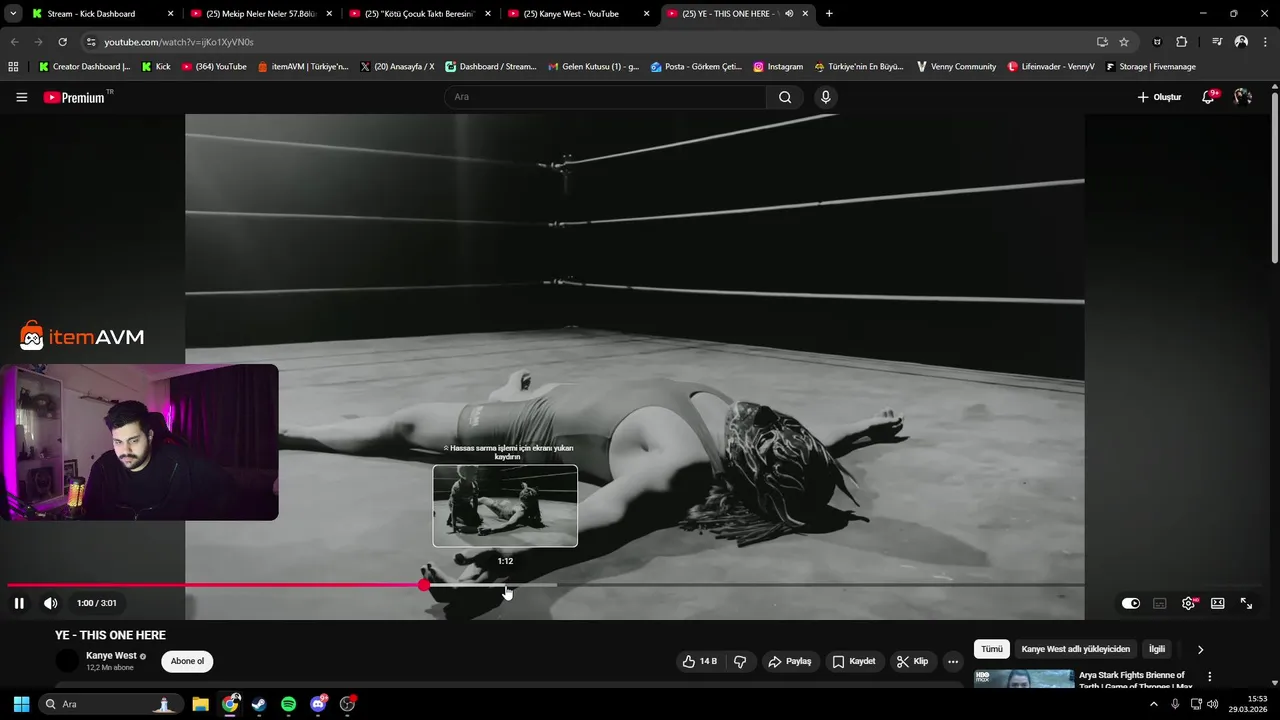This screenshot has width=1280, height=720.
Task: Open the video in fullscreen
Action: coord(1246,603)
